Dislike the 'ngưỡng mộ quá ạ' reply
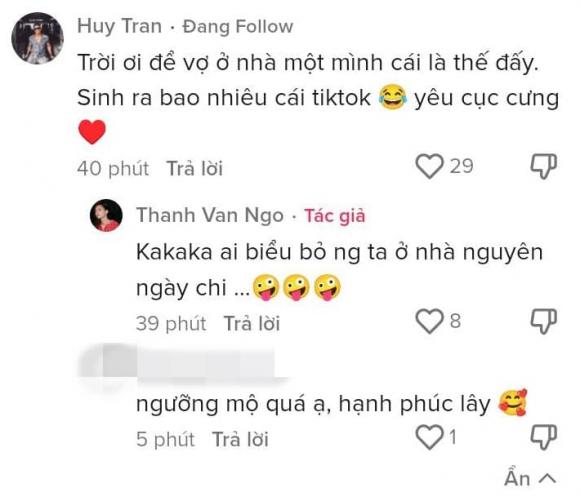580x501 pixels. click(544, 437)
